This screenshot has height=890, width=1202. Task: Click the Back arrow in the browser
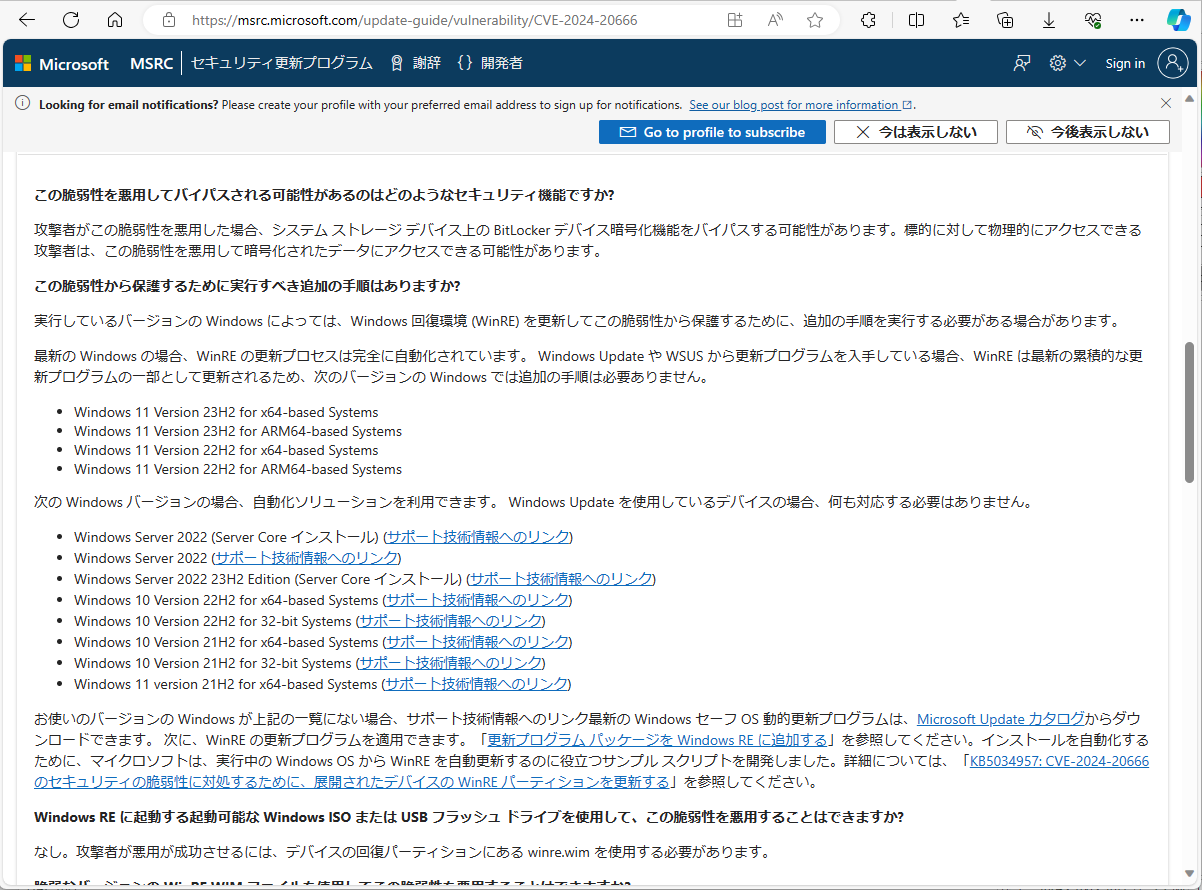pyautogui.click(x=26, y=19)
